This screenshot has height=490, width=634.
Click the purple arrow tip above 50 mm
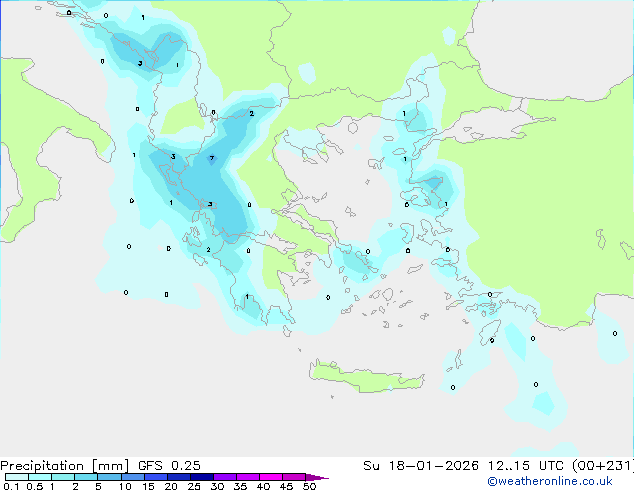point(317,477)
